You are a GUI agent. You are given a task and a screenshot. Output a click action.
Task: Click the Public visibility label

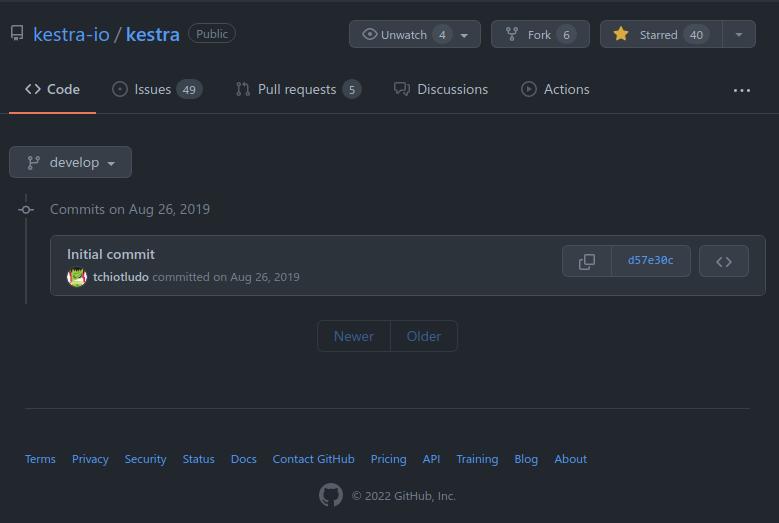click(x=212, y=34)
